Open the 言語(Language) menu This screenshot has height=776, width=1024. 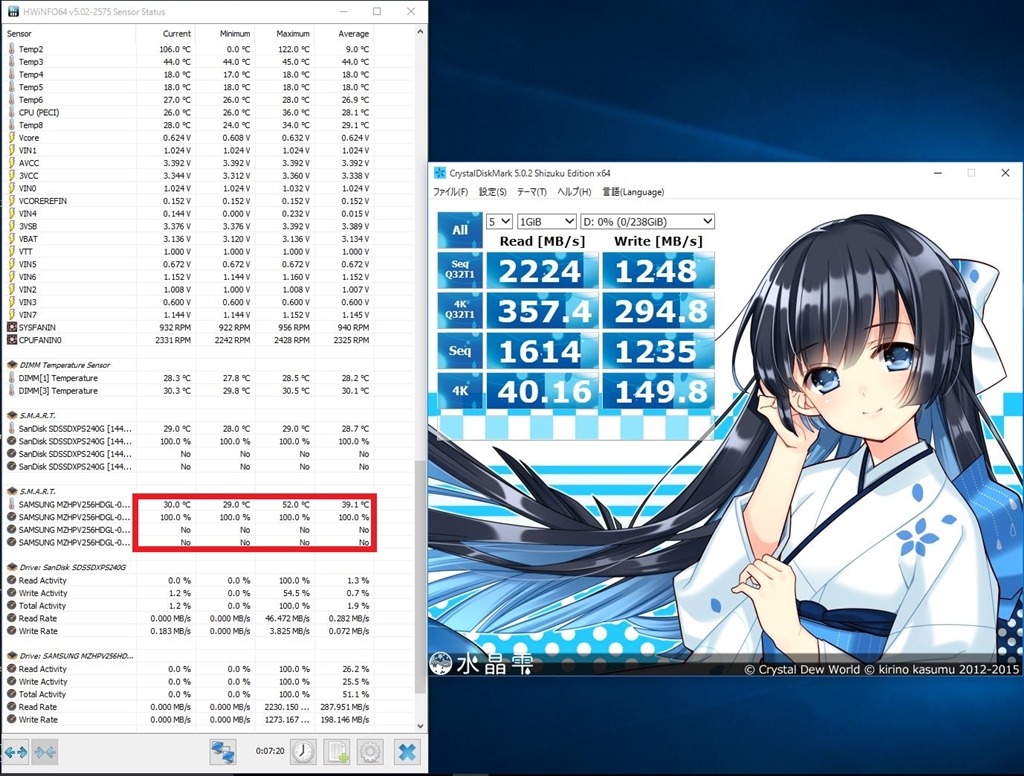[633, 192]
